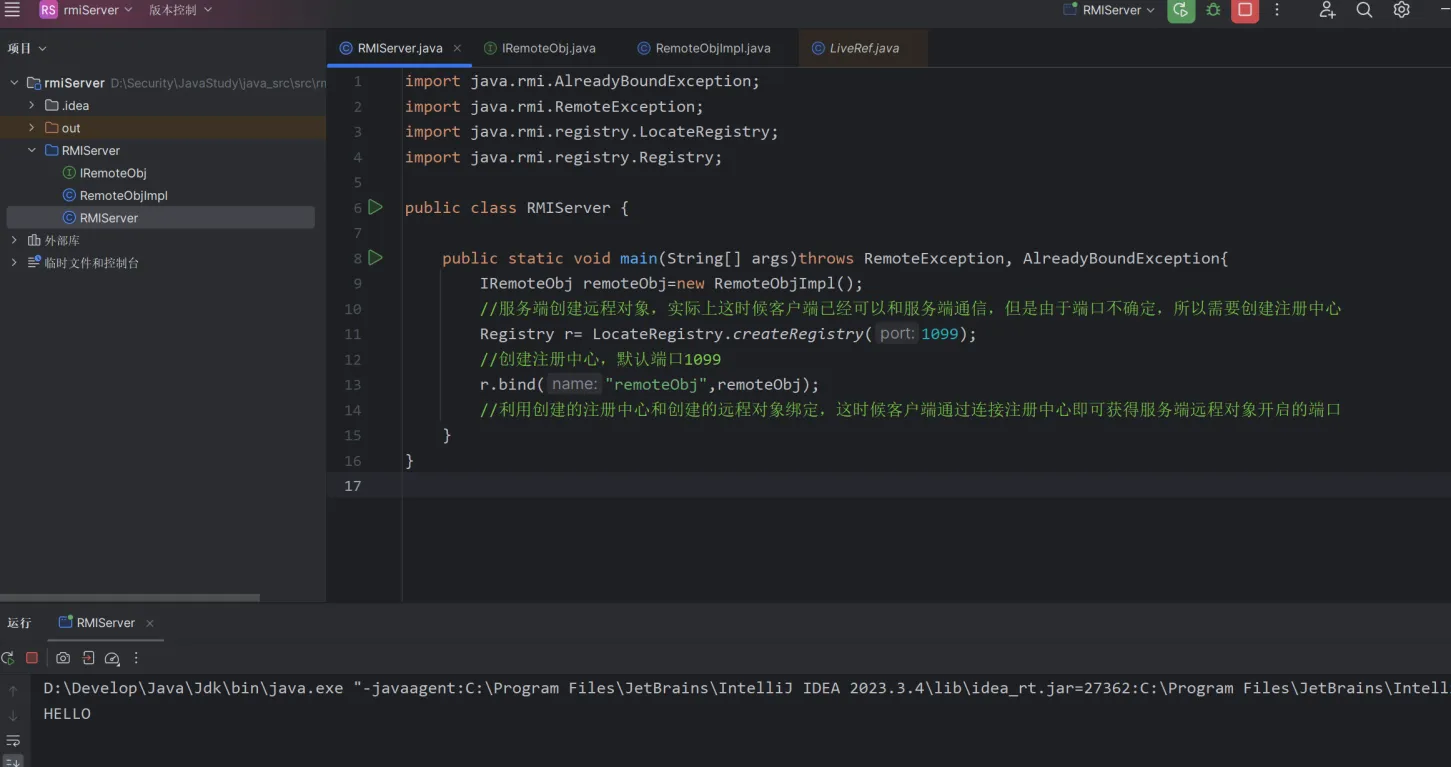
Task: Open the 版本控制 dropdown
Action: pyautogui.click(x=180, y=10)
